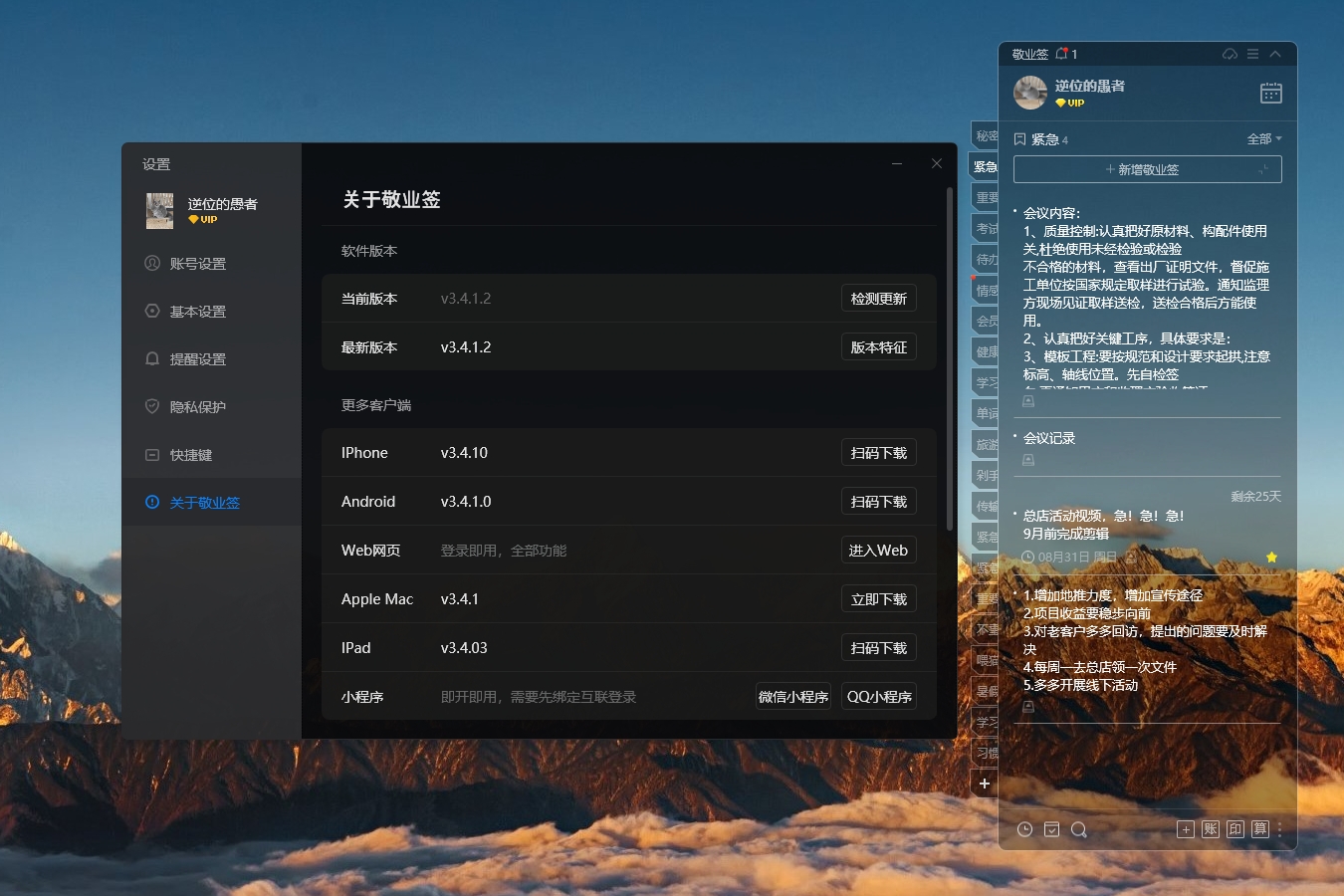Click the user avatar in the note panel
This screenshot has height=896, width=1344.
coord(1030,93)
